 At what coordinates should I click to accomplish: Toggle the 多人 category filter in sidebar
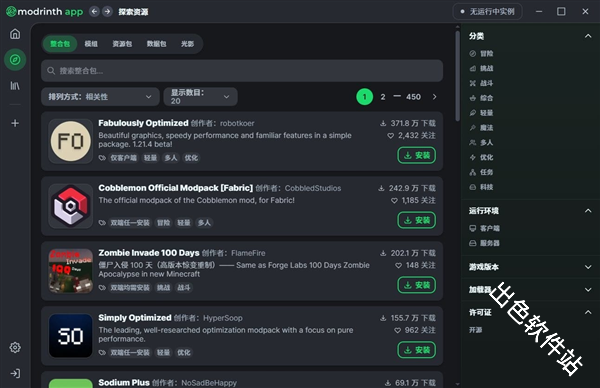pyautogui.click(x=481, y=143)
